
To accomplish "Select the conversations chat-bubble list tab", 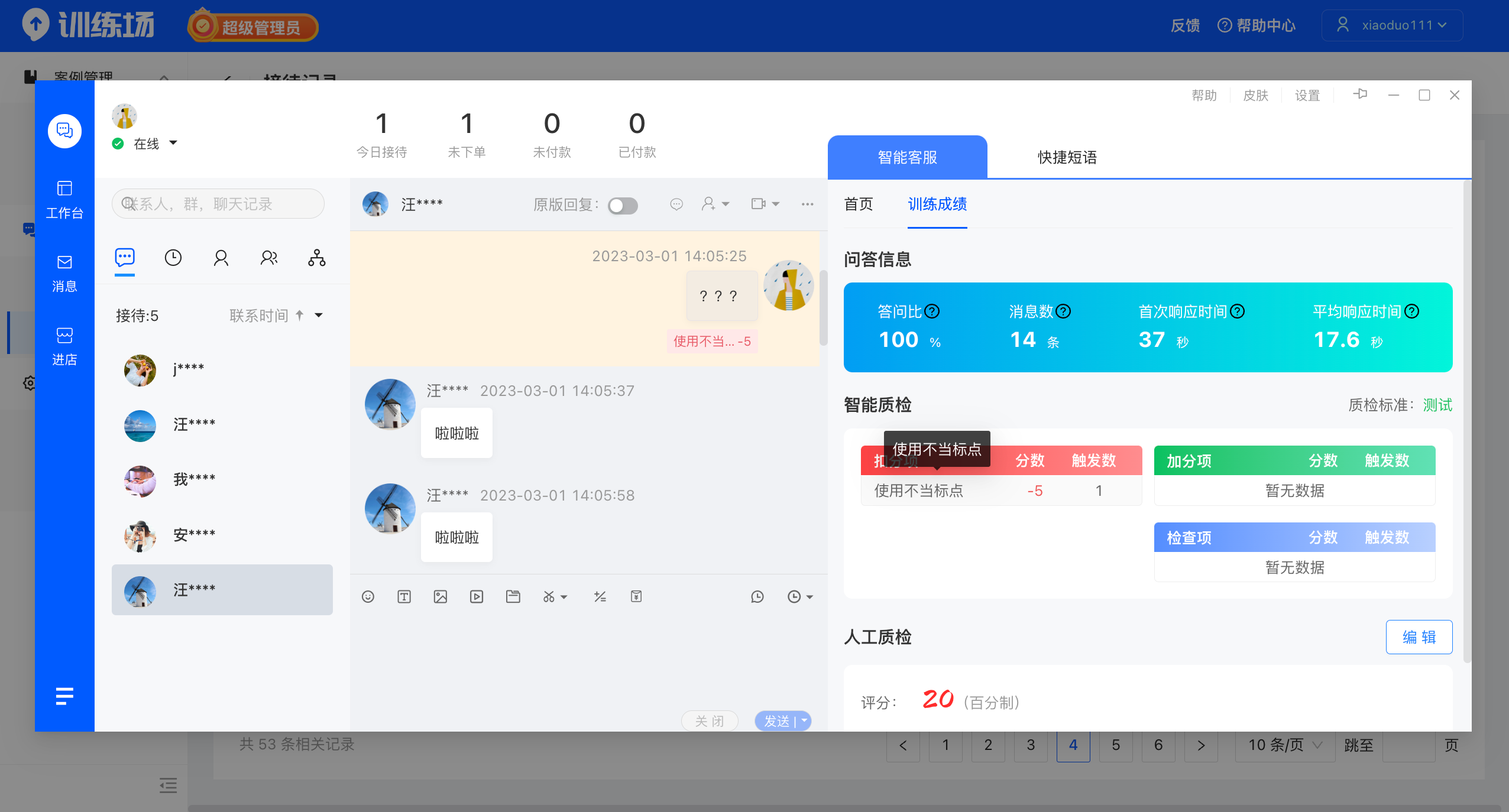I will click(125, 258).
